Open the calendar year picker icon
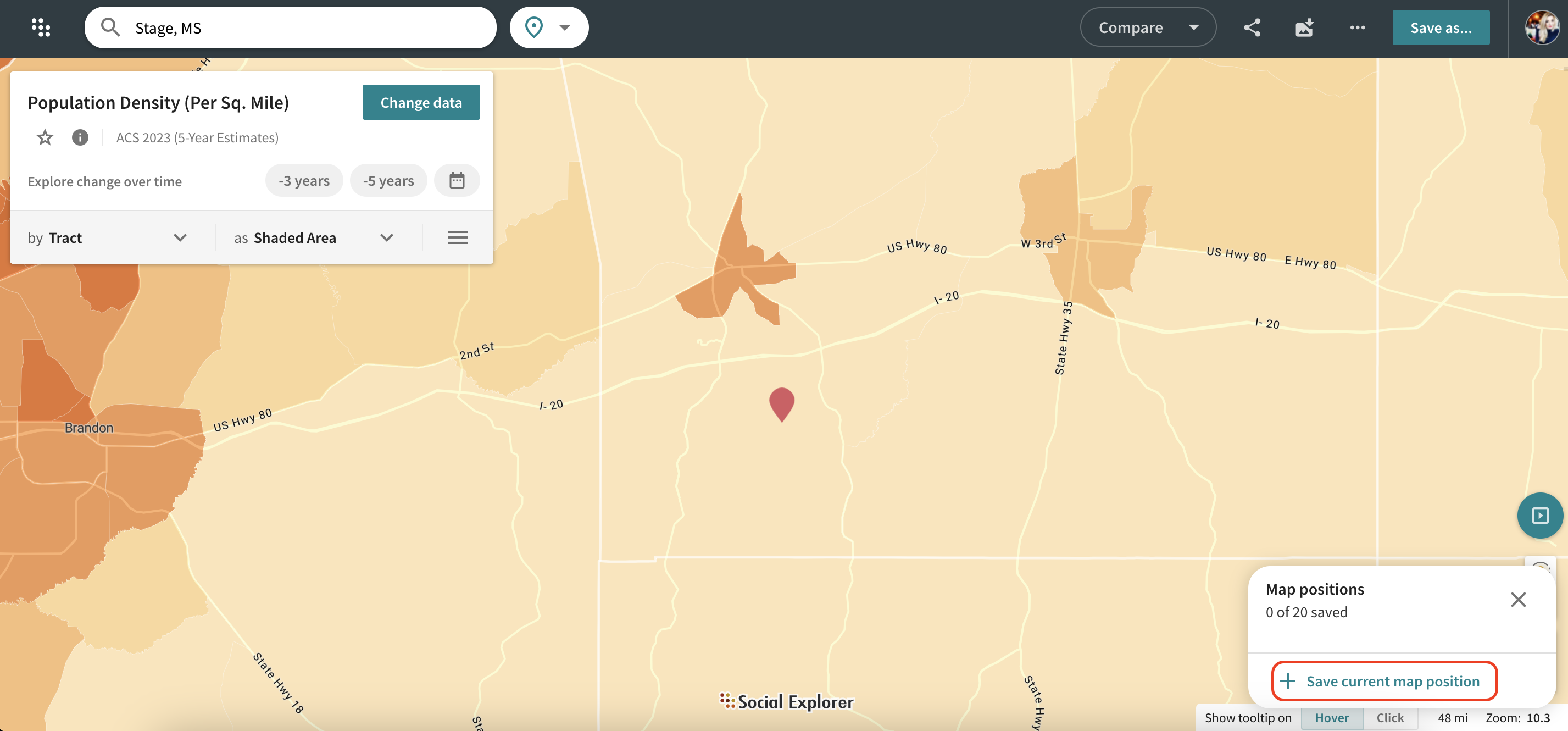 pyautogui.click(x=457, y=181)
